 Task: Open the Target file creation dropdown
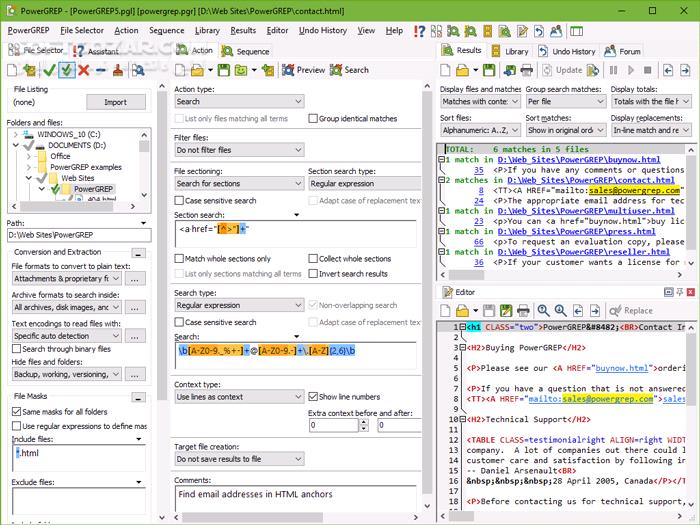point(239,459)
